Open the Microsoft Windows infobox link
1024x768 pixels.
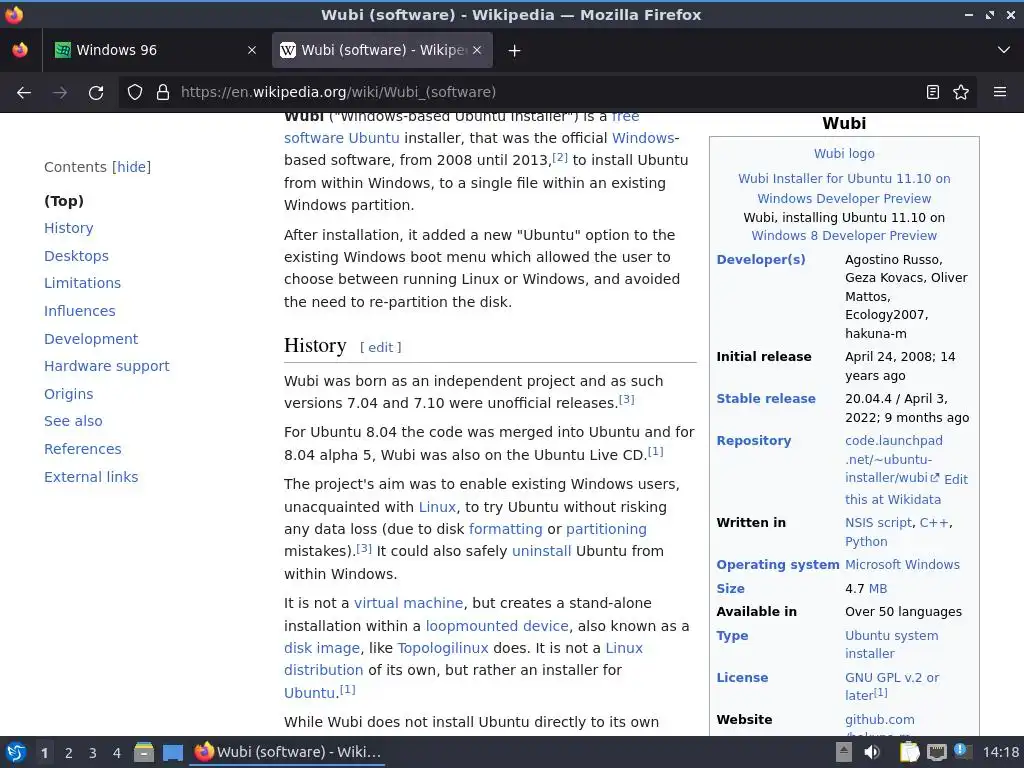click(x=902, y=565)
